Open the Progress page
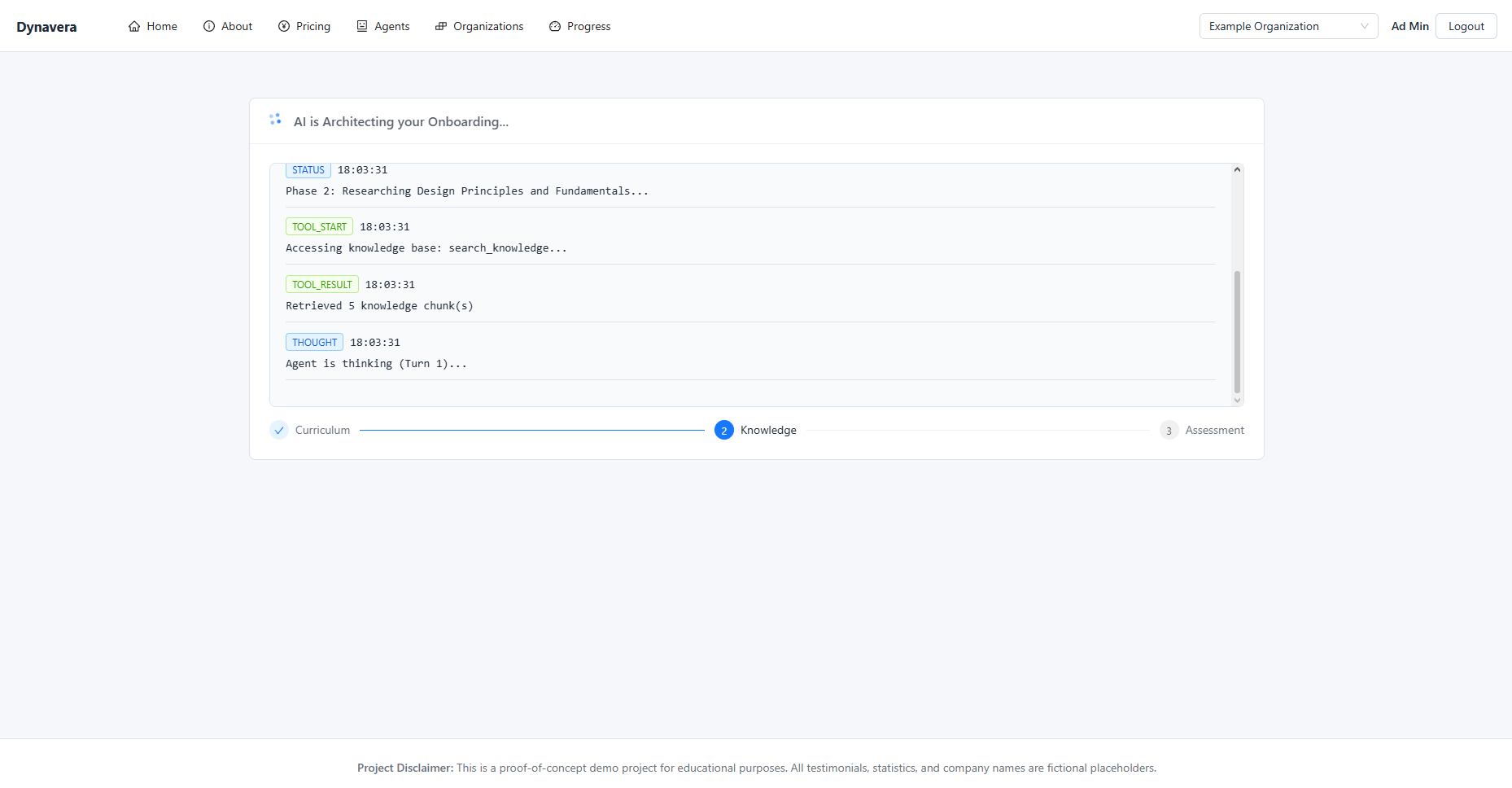The width and height of the screenshot is (1512, 788). [x=580, y=26]
